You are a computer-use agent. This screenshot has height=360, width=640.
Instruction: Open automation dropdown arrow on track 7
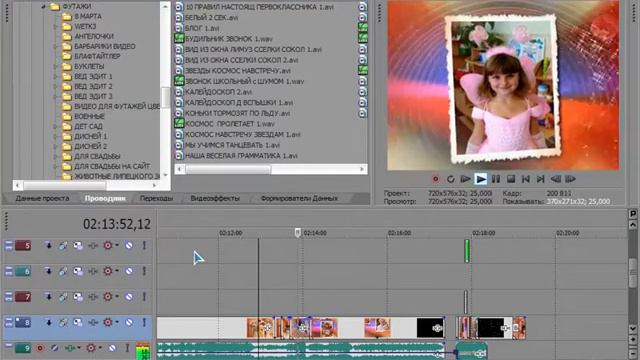pos(117,297)
